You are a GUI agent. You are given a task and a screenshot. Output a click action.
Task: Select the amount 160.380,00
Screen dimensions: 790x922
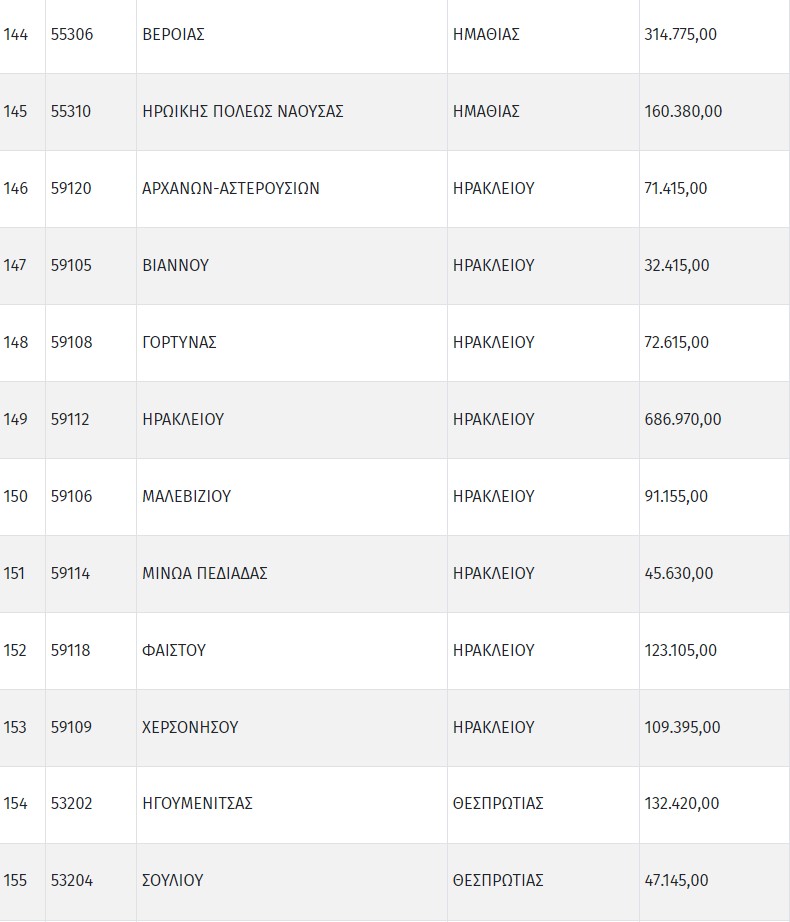click(x=683, y=112)
